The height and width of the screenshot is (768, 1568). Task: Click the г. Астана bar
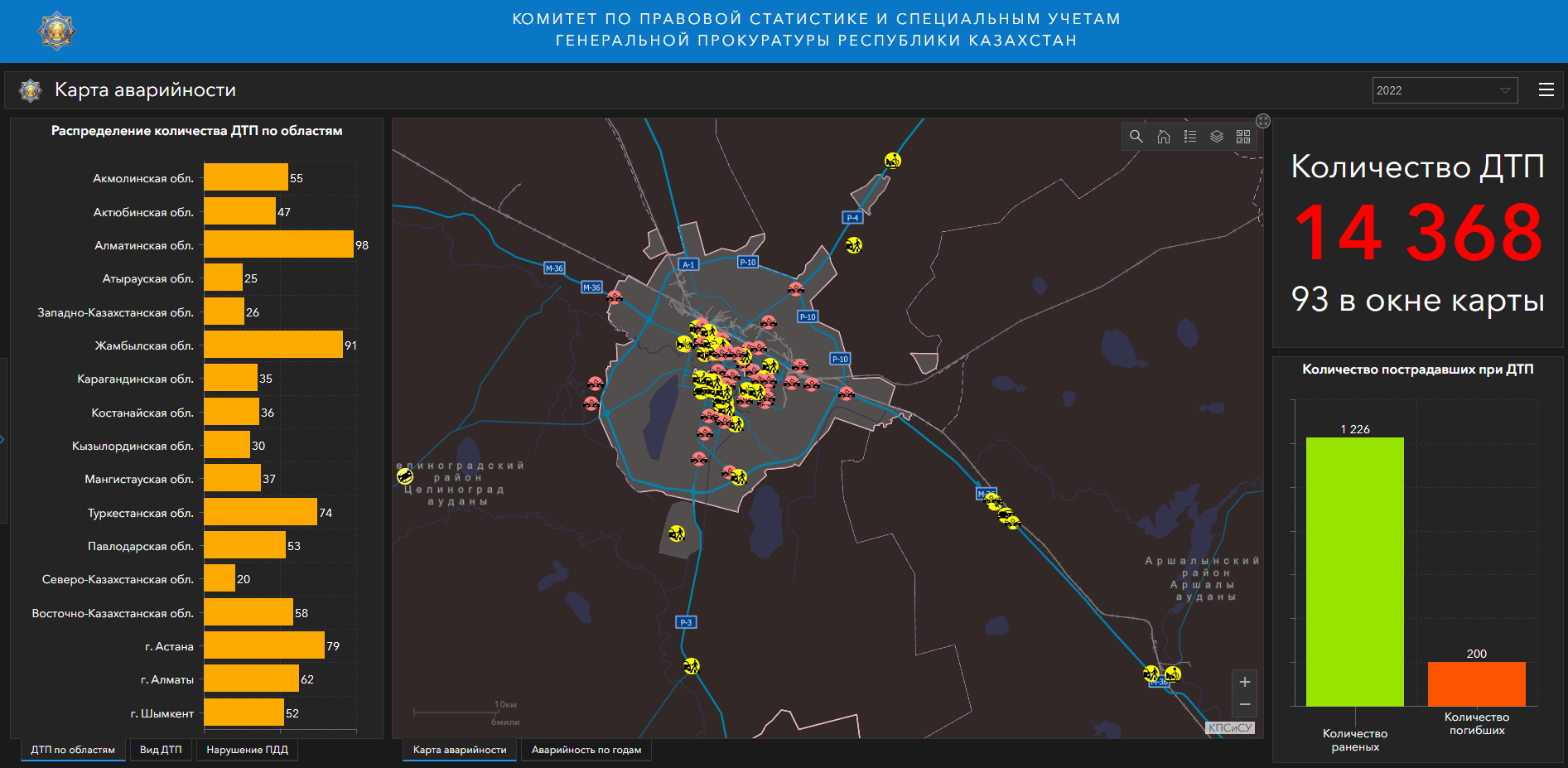[263, 645]
